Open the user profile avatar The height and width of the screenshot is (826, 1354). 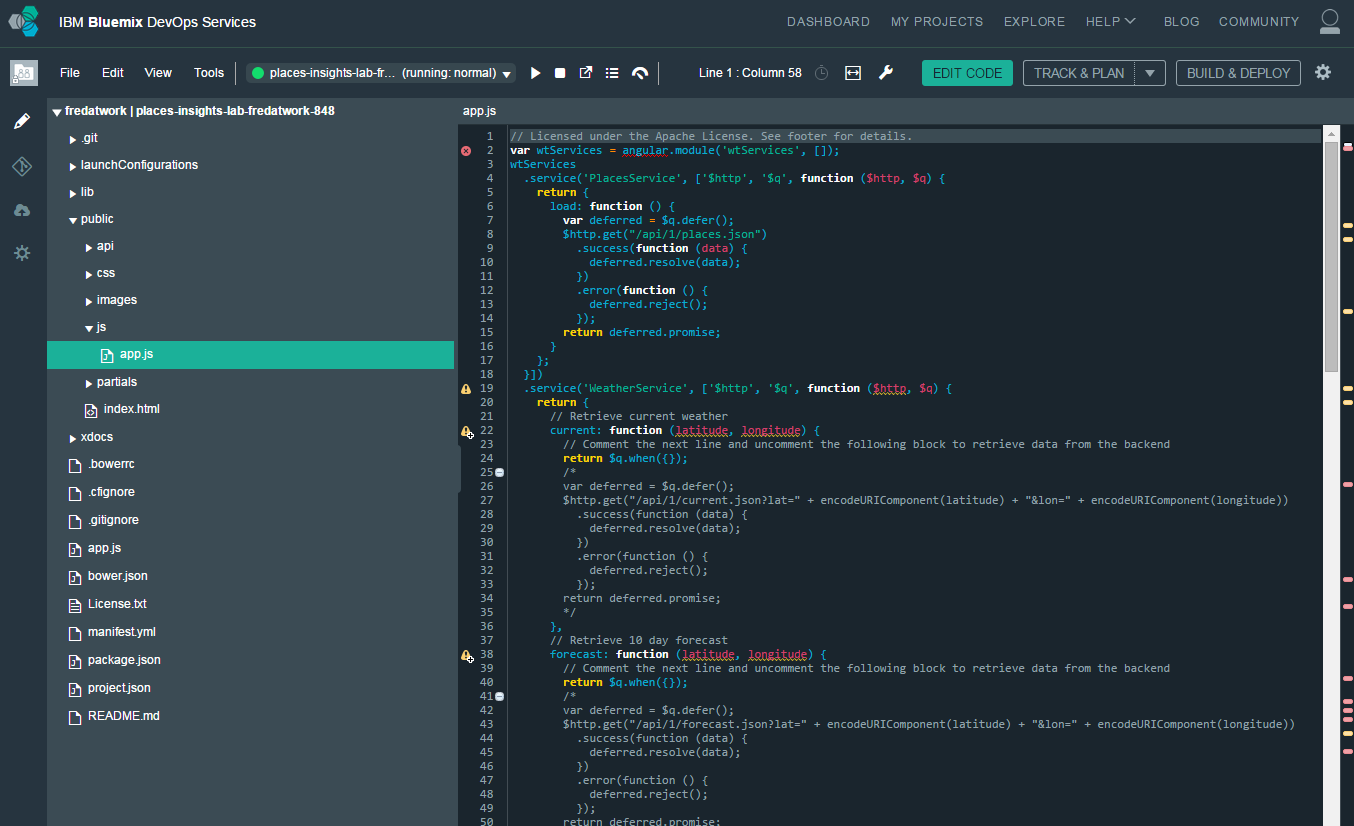pos(1329,21)
